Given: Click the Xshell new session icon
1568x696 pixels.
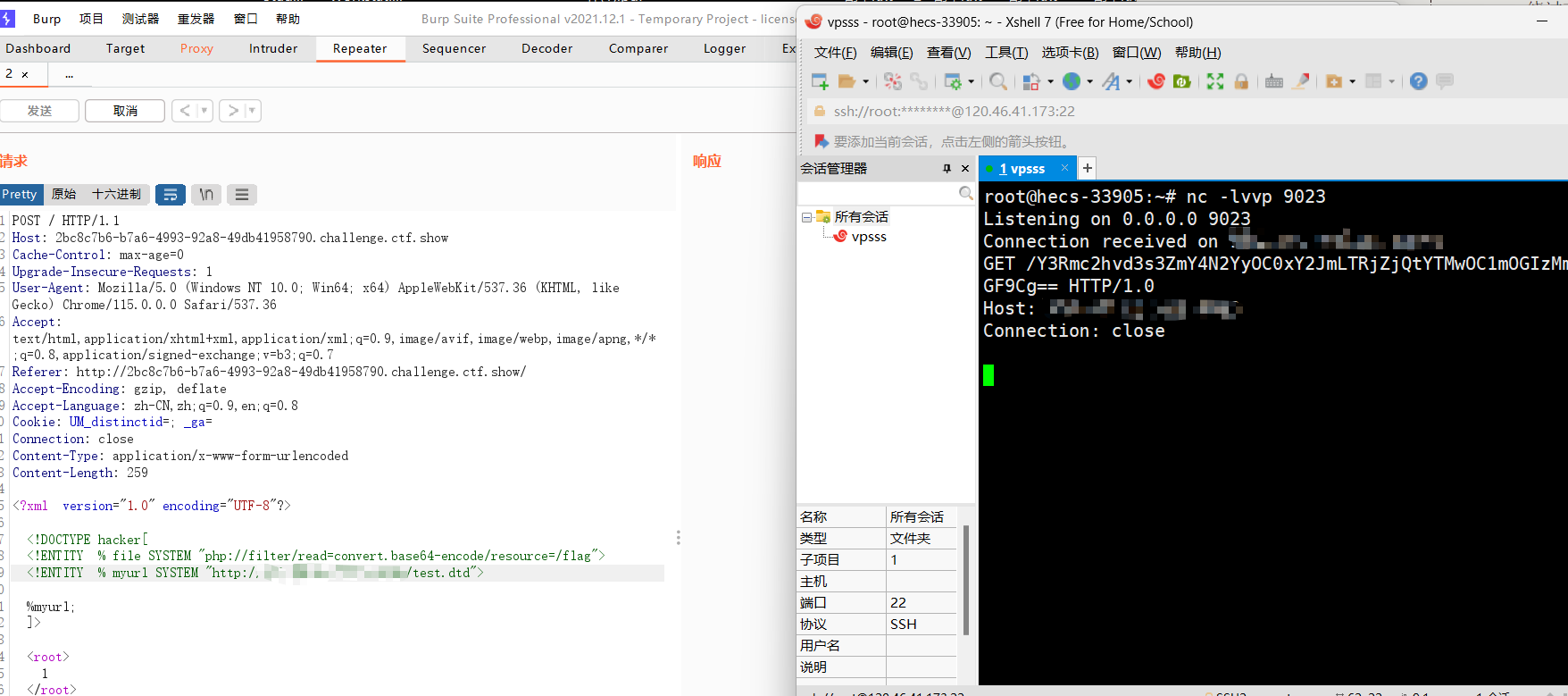Looking at the screenshot, I should tap(820, 82).
